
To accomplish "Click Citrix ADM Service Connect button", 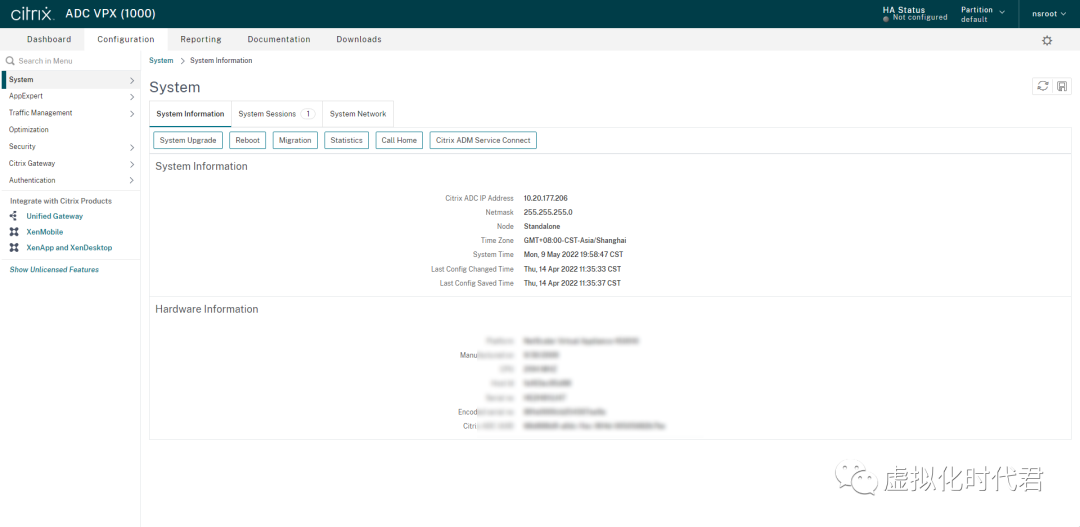I will (483, 140).
